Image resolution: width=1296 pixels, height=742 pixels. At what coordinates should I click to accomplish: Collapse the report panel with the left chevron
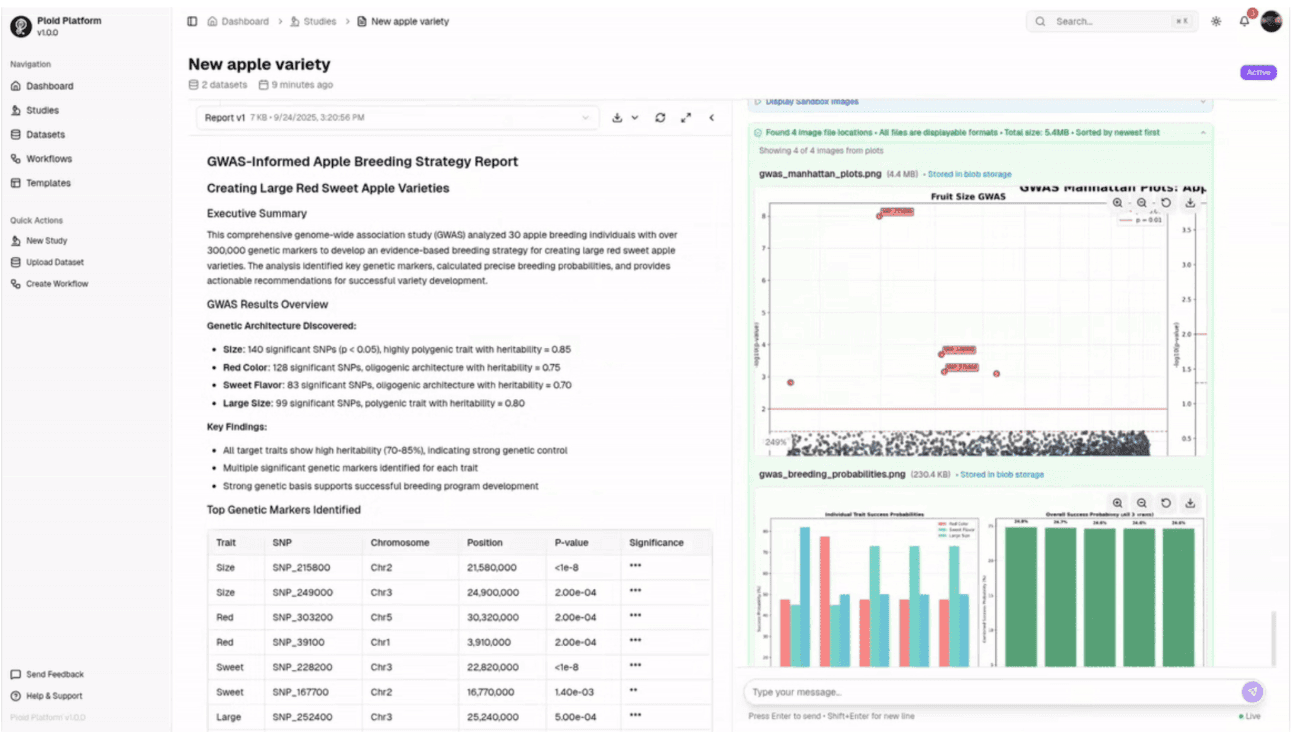click(x=711, y=117)
